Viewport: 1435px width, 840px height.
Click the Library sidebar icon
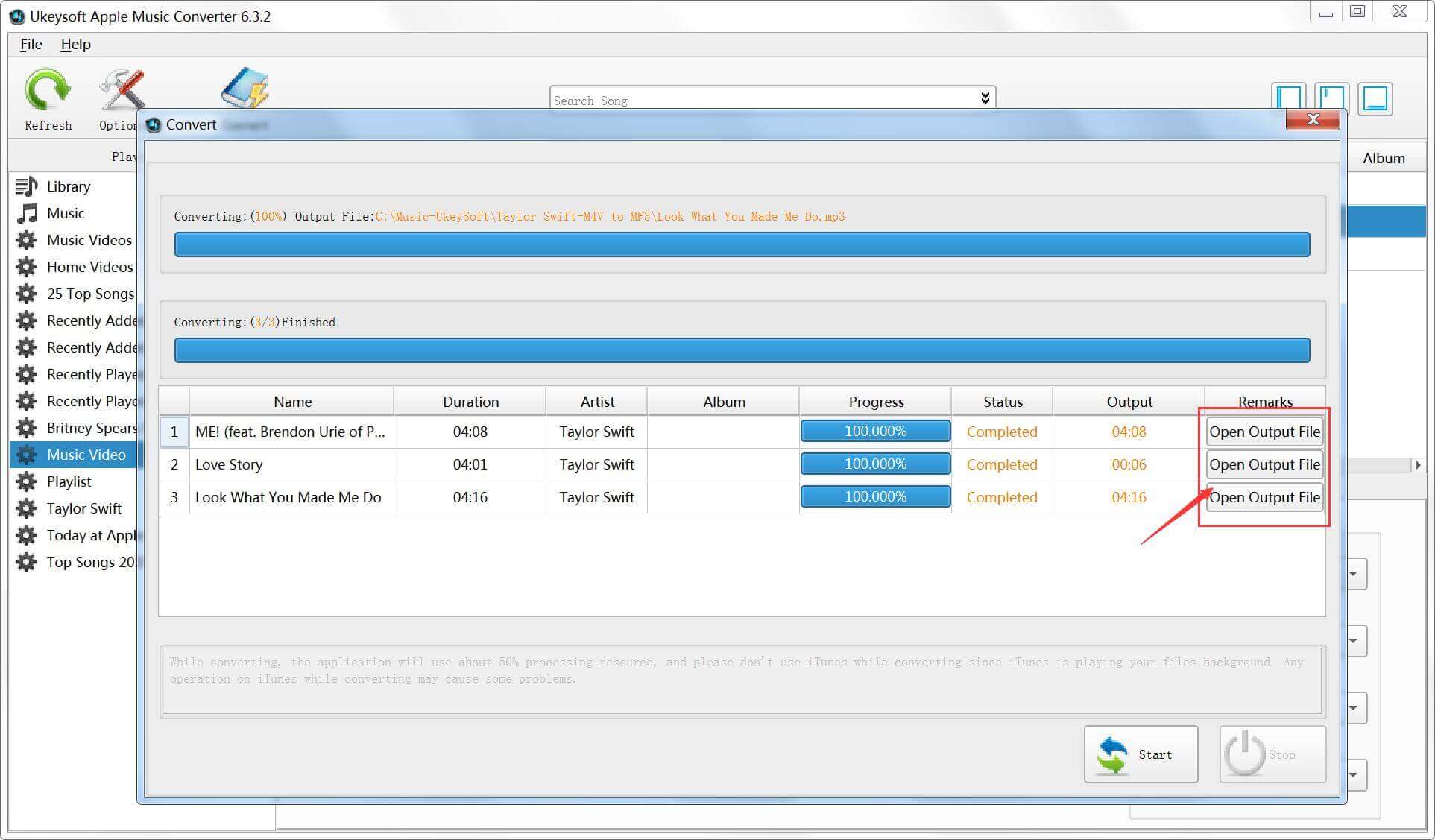[x=24, y=185]
